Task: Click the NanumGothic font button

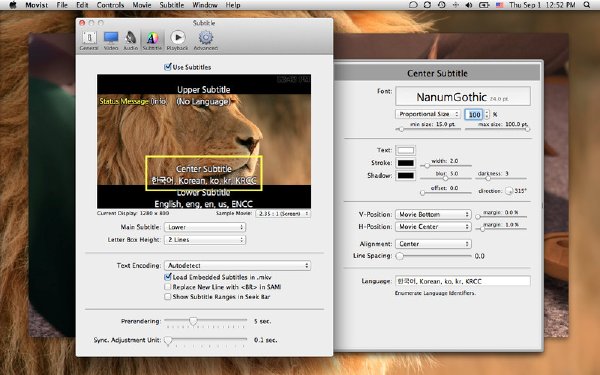Action: point(463,96)
